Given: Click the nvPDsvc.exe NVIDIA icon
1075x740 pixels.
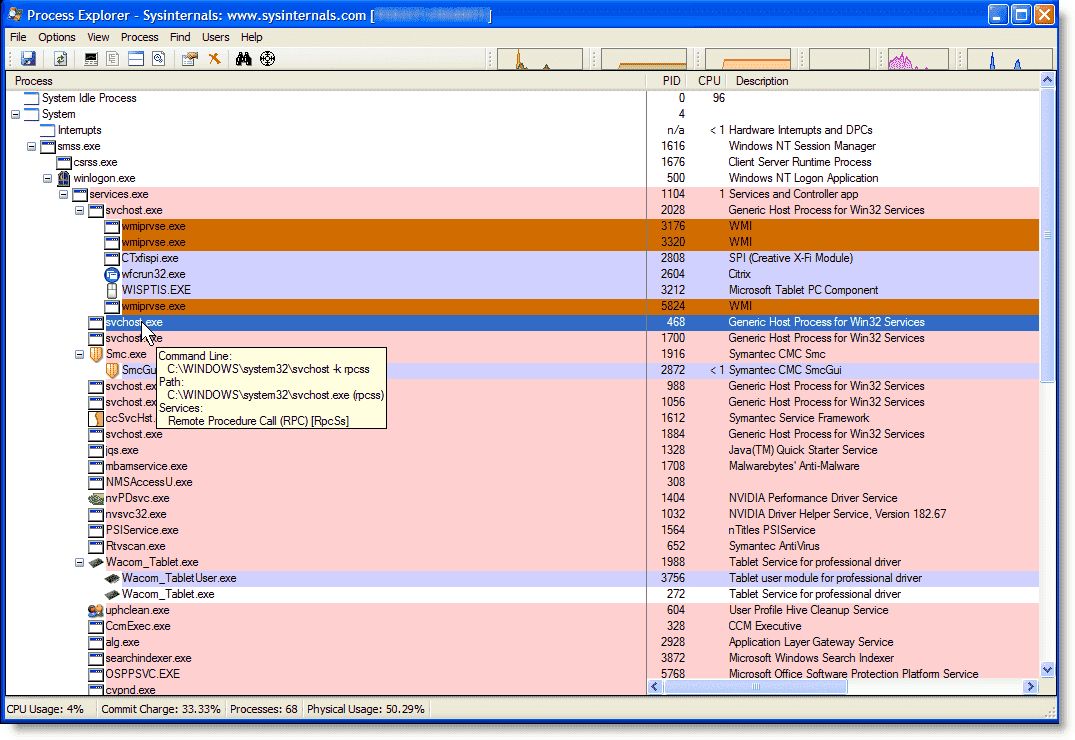Looking at the screenshot, I should click(96, 499).
